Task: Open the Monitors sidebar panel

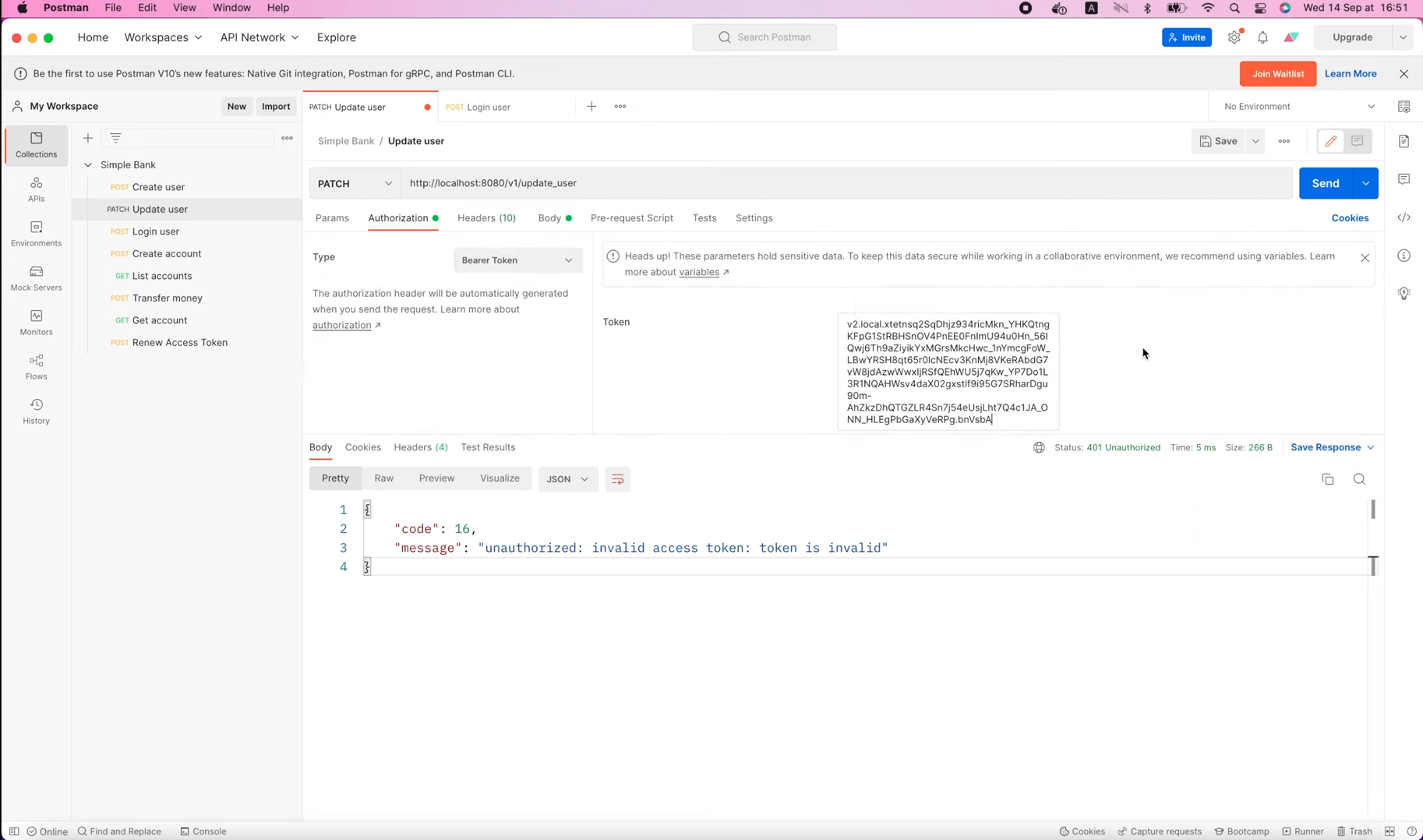Action: click(x=36, y=323)
